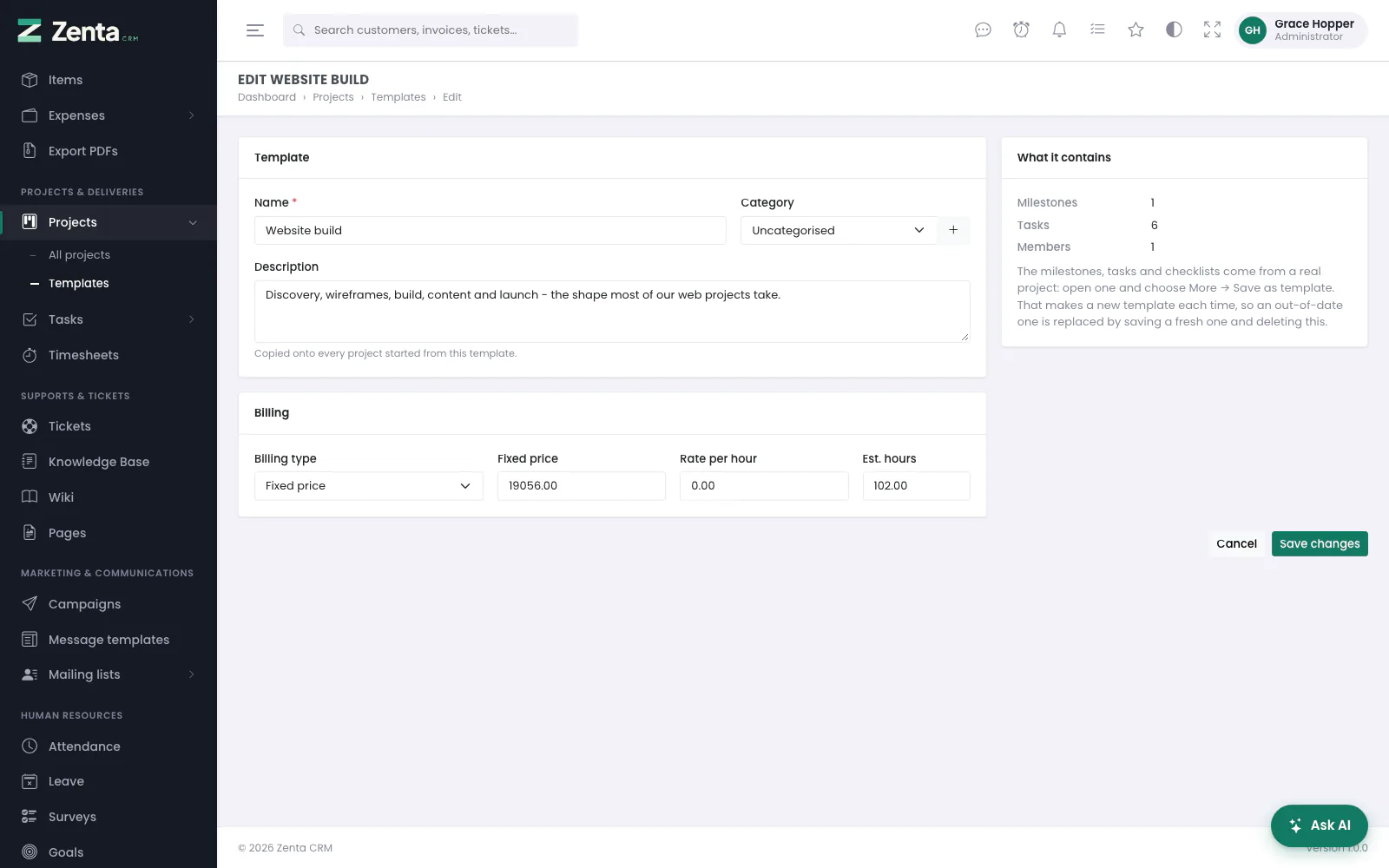1389x868 pixels.
Task: Open Export PDFs in sidebar
Action: point(109,151)
